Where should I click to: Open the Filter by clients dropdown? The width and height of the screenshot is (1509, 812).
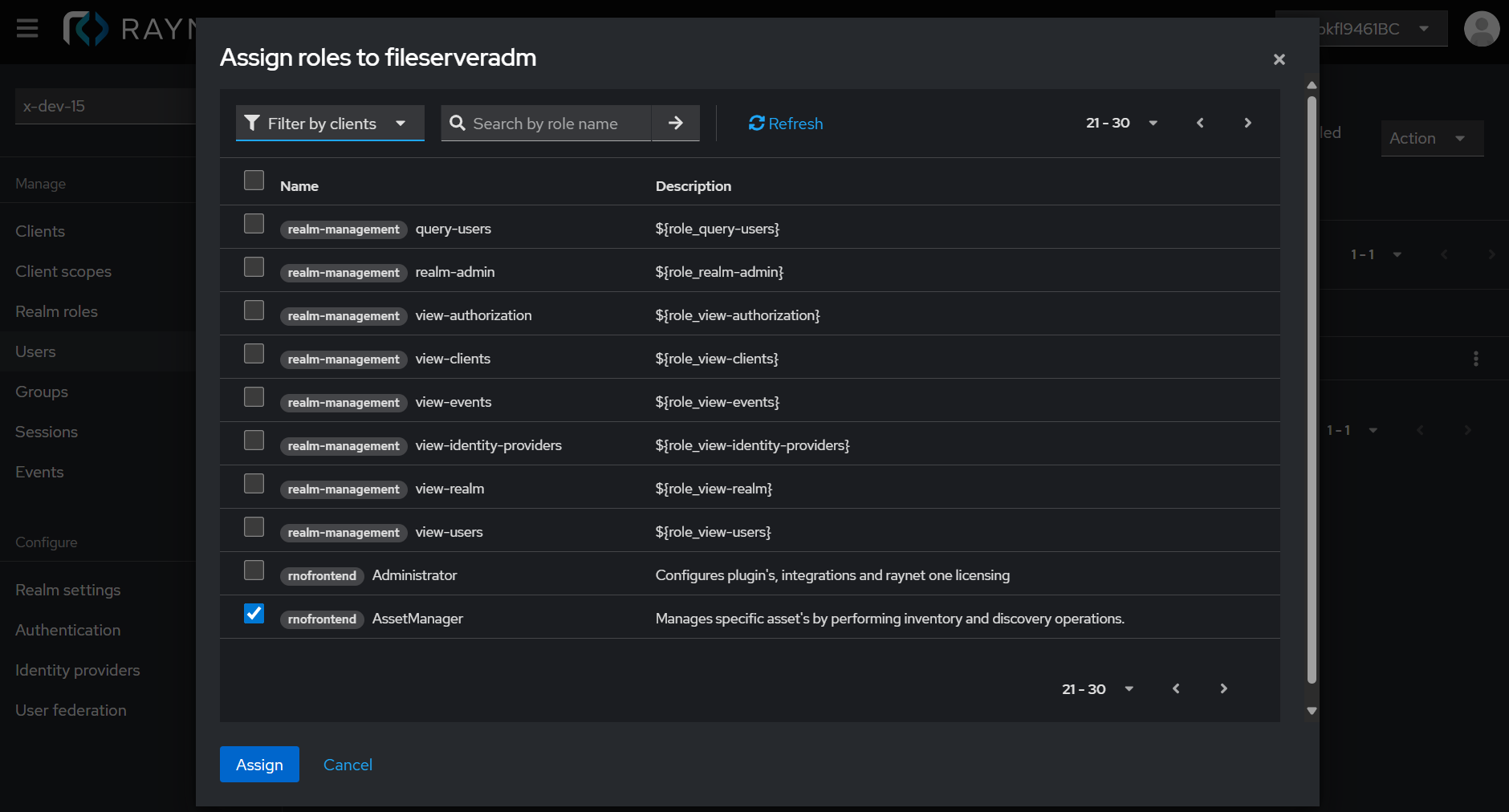(x=330, y=124)
